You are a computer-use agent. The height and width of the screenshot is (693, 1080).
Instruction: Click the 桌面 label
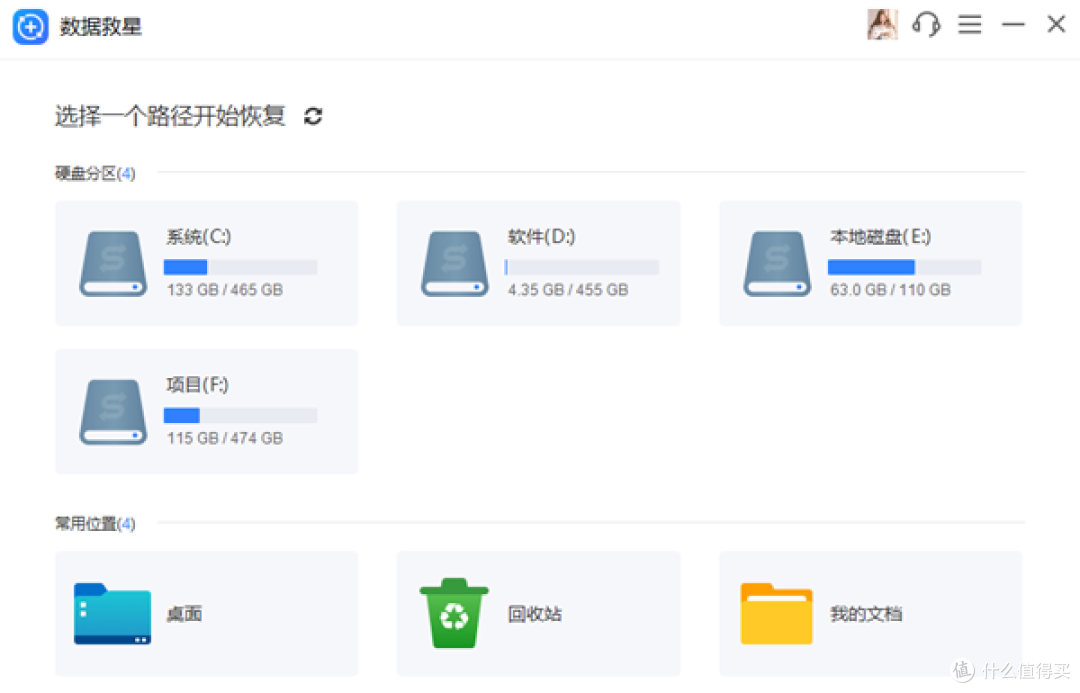click(x=185, y=614)
